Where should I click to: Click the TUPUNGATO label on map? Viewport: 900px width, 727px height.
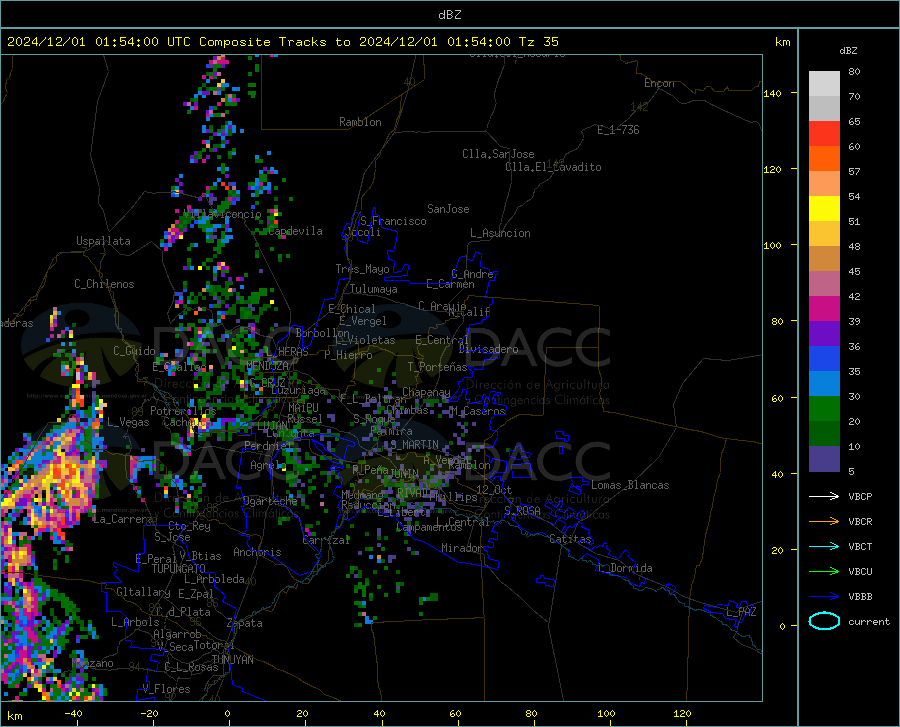179,569
